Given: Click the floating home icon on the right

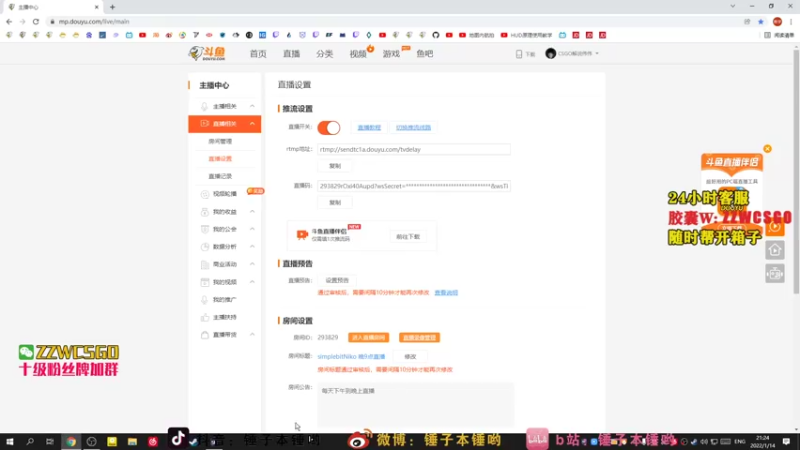Looking at the screenshot, I should [x=774, y=250].
